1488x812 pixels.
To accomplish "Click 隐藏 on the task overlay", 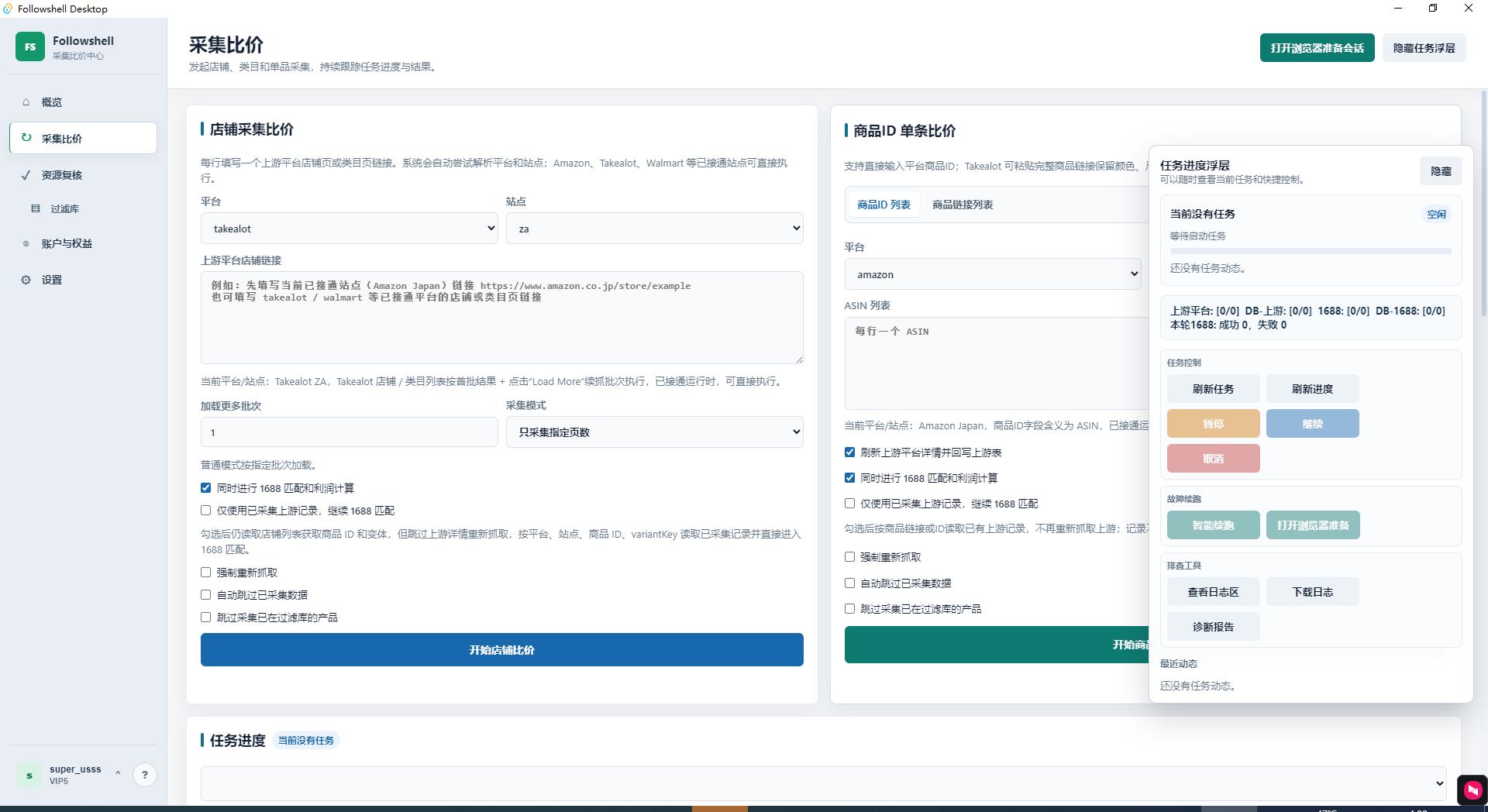I will (x=1441, y=171).
